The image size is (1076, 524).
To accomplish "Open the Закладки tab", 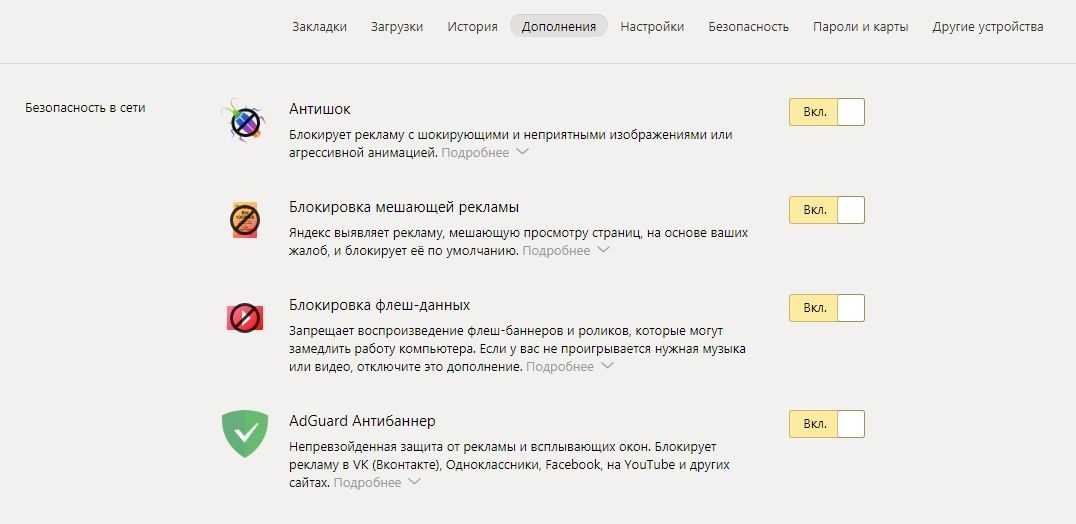I will click(x=319, y=27).
